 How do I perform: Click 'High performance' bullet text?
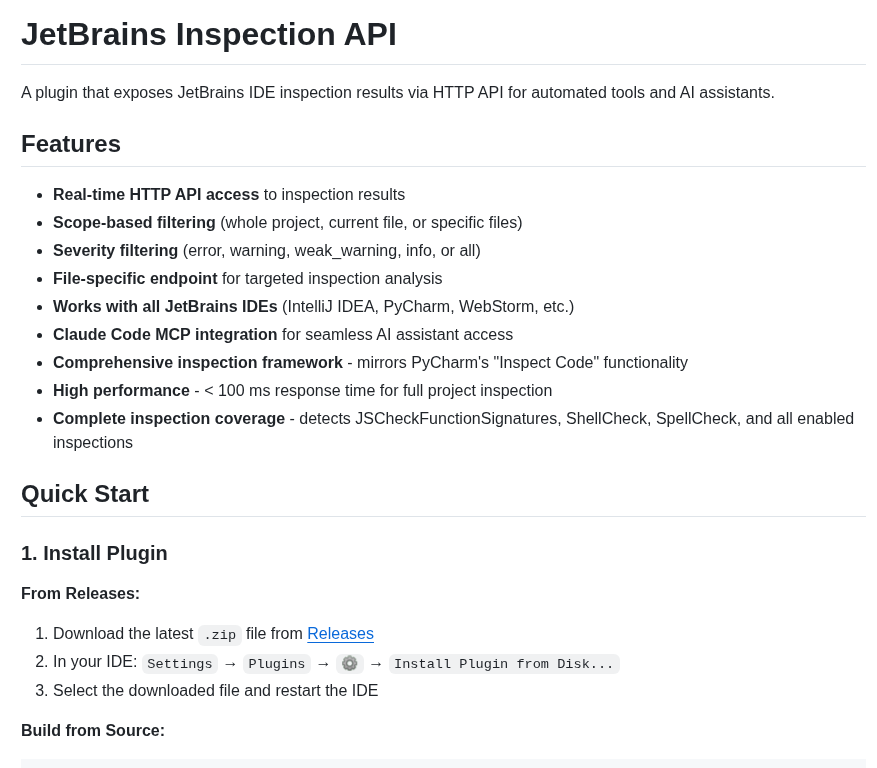tap(121, 390)
